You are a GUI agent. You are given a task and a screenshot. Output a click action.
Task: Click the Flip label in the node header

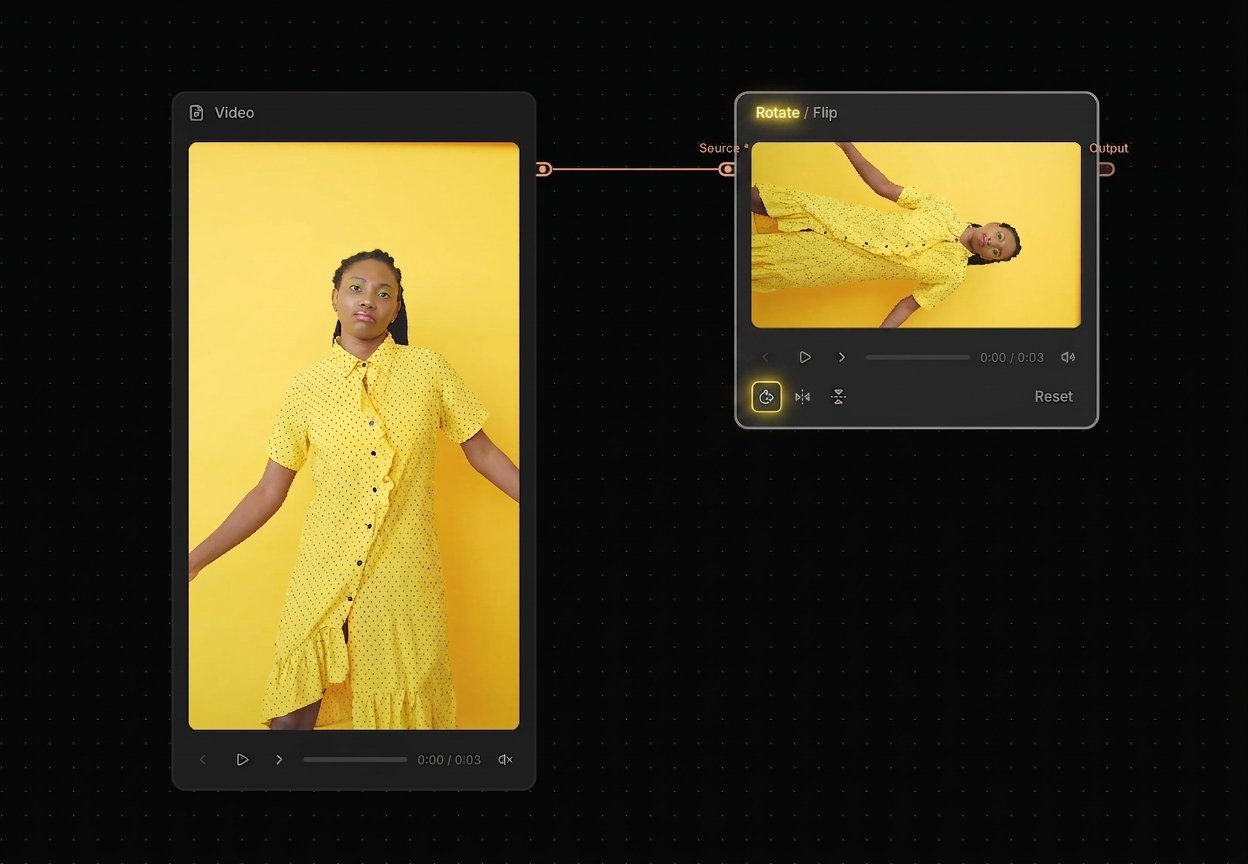(x=825, y=113)
